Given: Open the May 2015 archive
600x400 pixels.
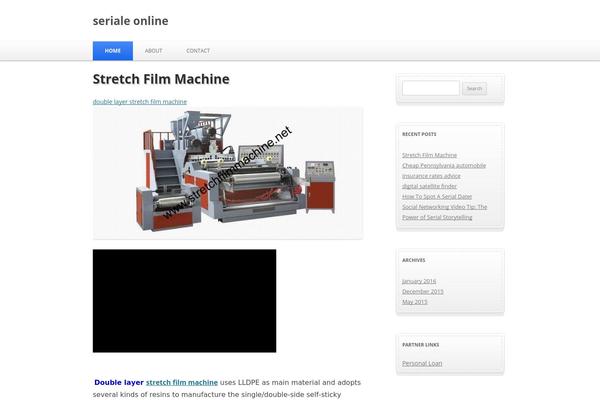Looking at the screenshot, I should pos(414,301).
